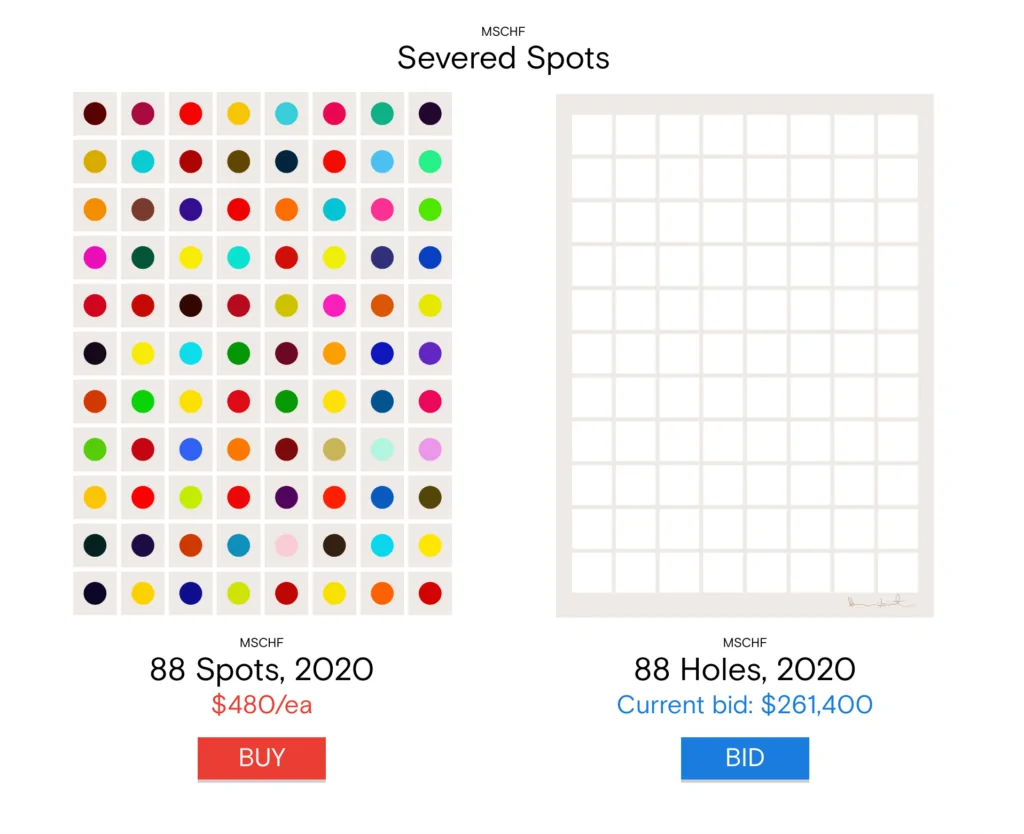Select the navy spot in the bottom-left corner
Image resolution: width=1024 pixels, height=834 pixels.
[x=95, y=593]
